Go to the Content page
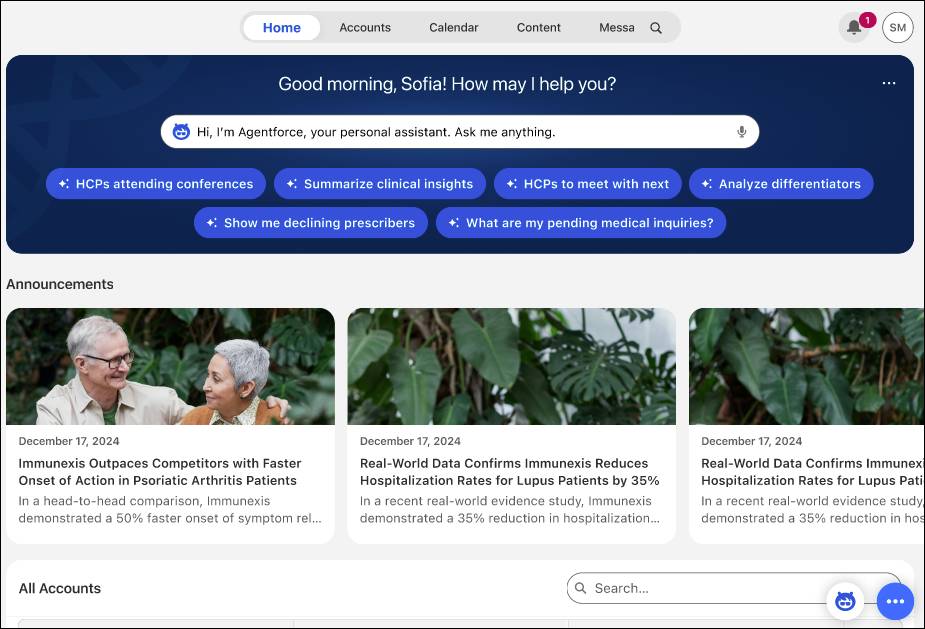Viewport: 925px width, 629px height. 538,27
